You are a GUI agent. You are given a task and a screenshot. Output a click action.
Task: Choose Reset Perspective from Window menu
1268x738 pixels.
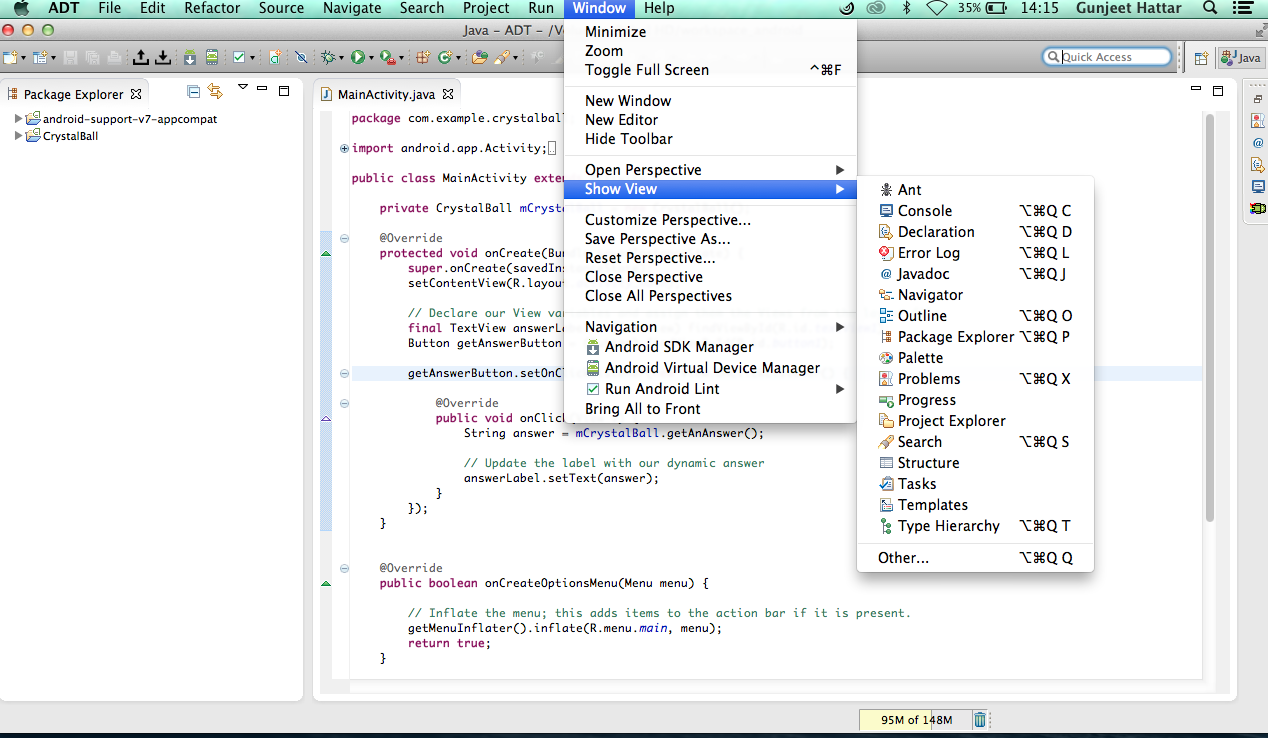coord(650,258)
